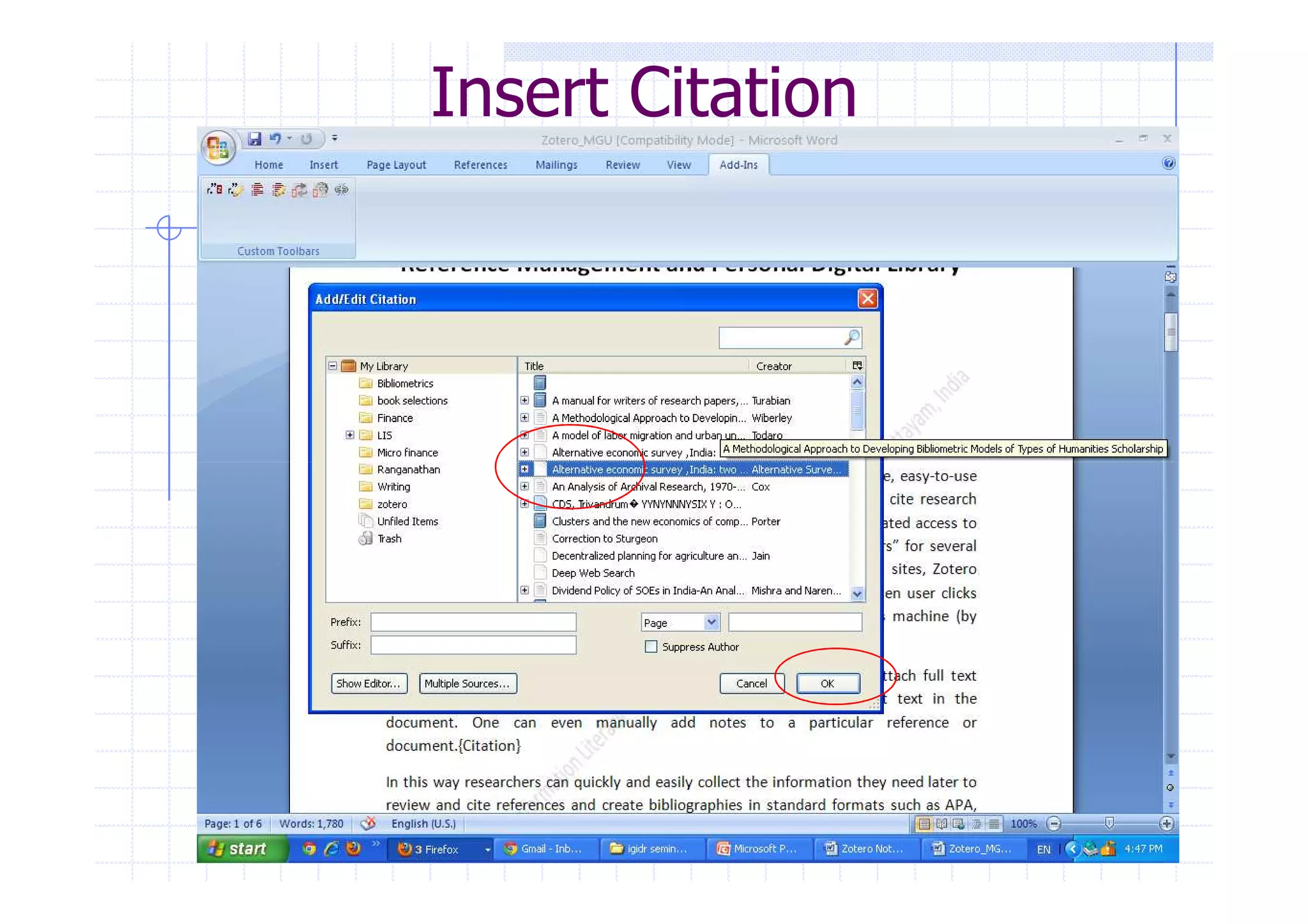Click the Zotero Insert Bibliography icon
This screenshot has width=1308, height=924.
[257, 190]
